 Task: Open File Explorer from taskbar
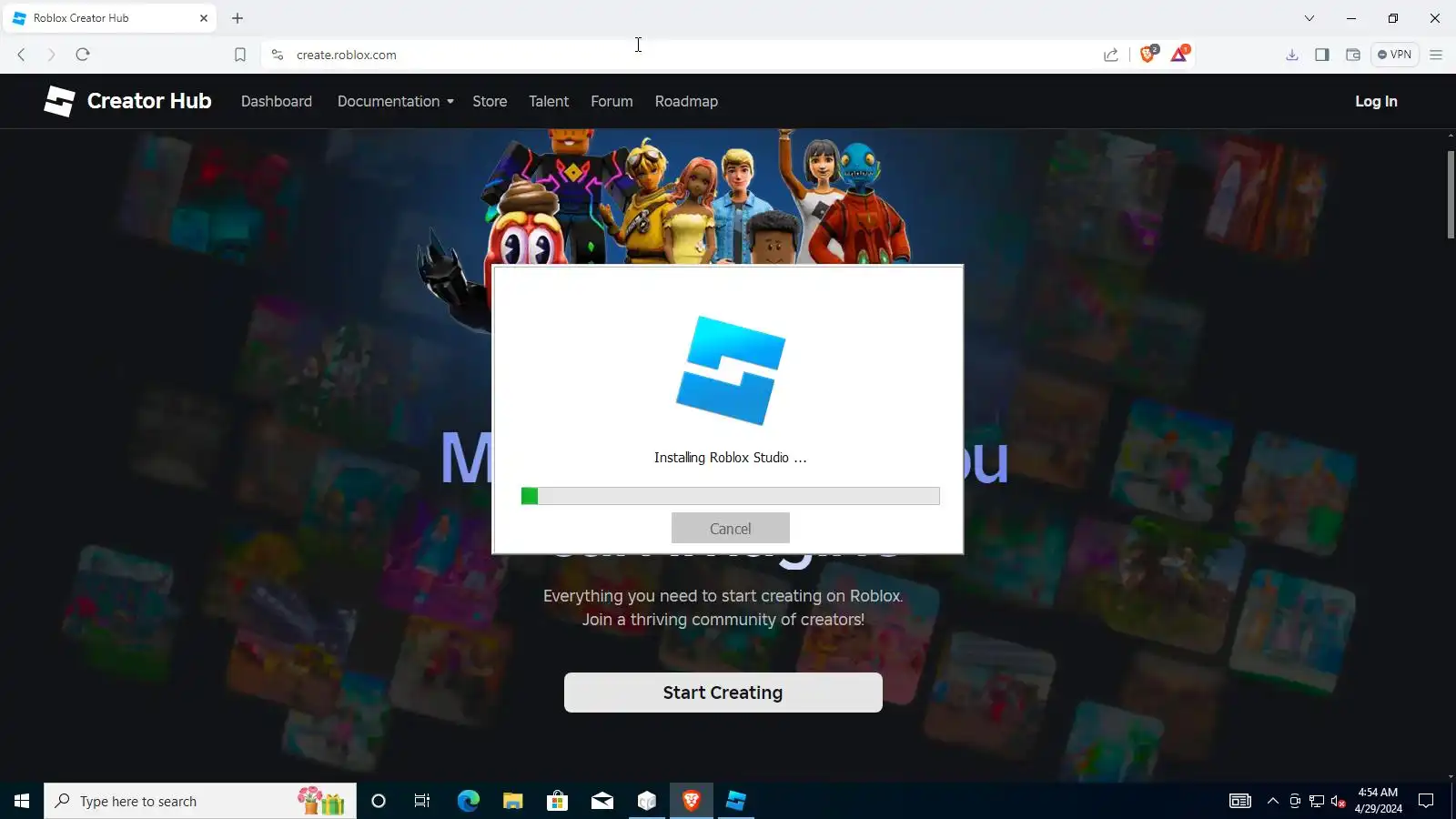coord(512,801)
